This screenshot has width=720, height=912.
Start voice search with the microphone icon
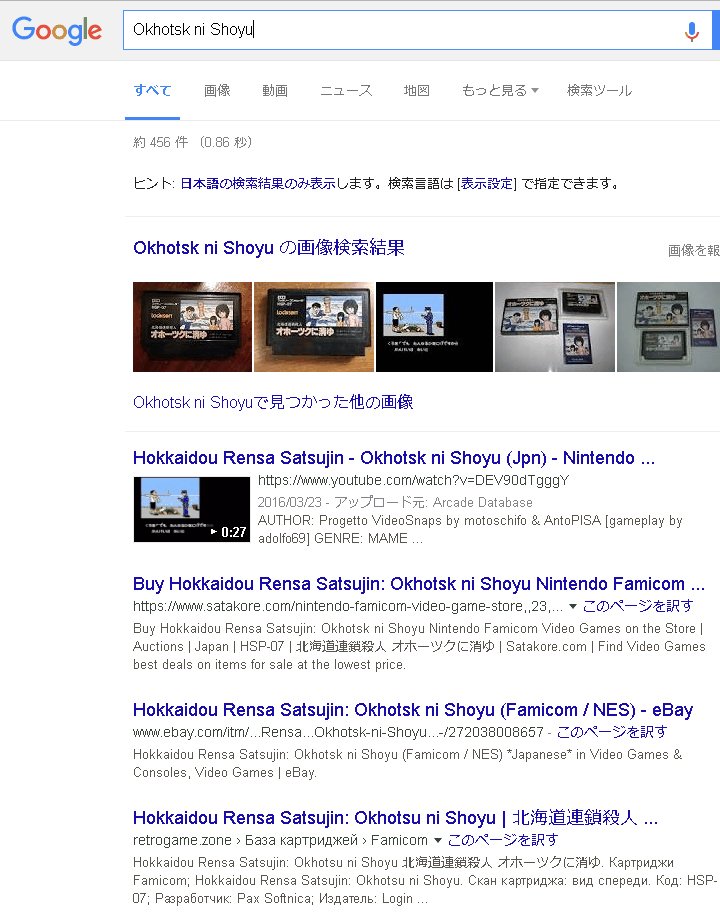(x=692, y=31)
